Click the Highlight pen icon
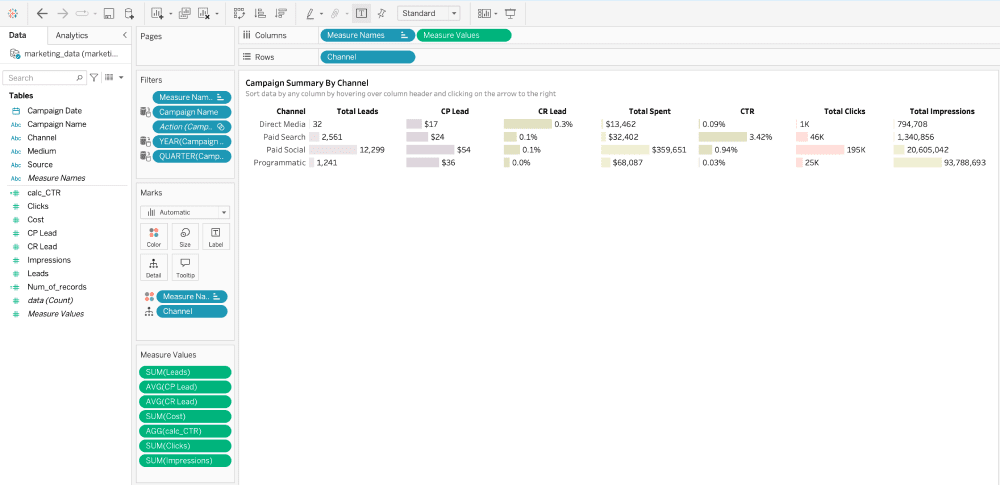Screen dimensions: 1000x485 [x=310, y=14]
